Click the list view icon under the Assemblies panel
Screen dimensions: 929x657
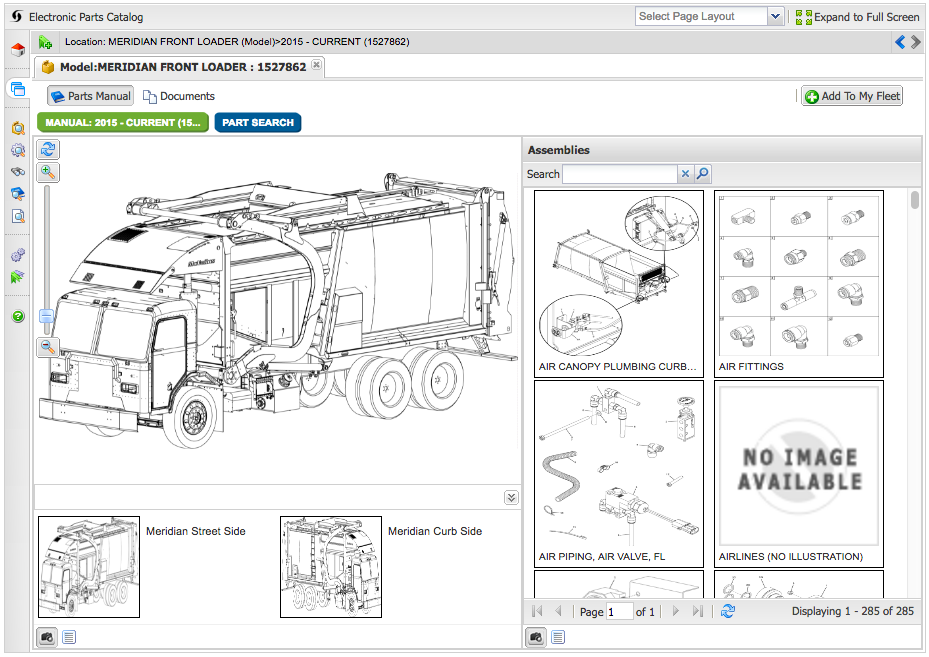(558, 637)
